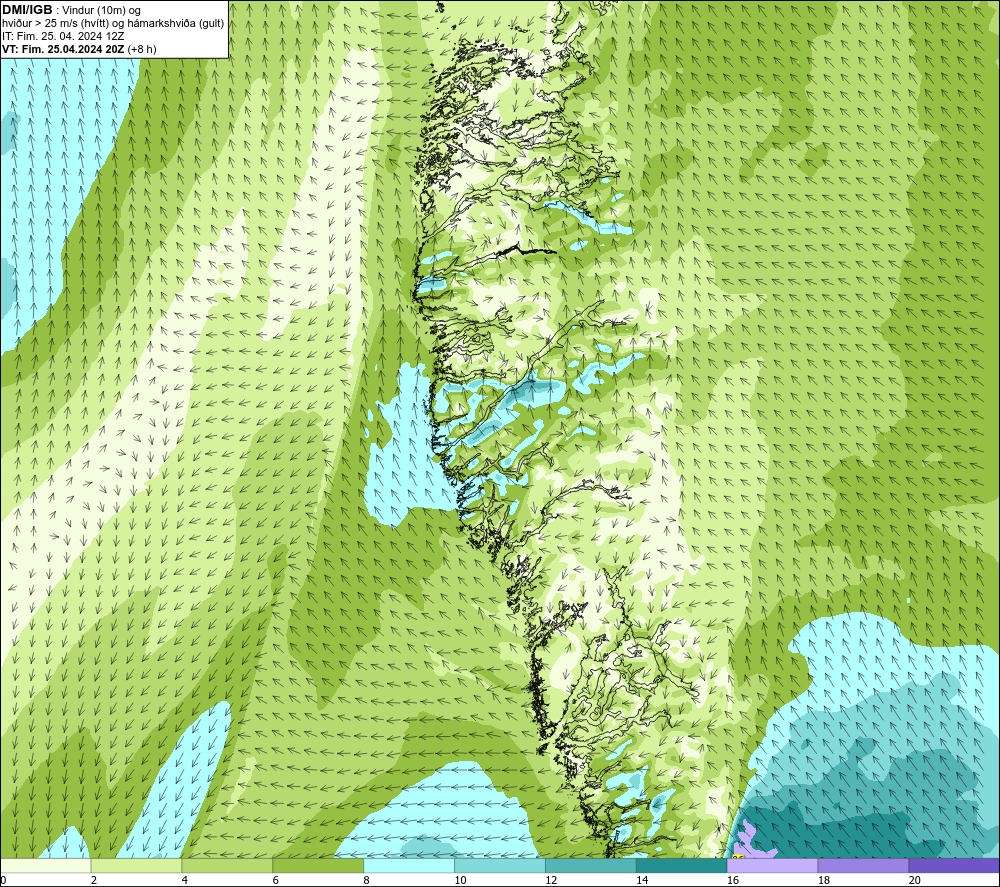Image resolution: width=1000 pixels, height=887 pixels.
Task: Click the '2' scale label
Action: (94, 881)
